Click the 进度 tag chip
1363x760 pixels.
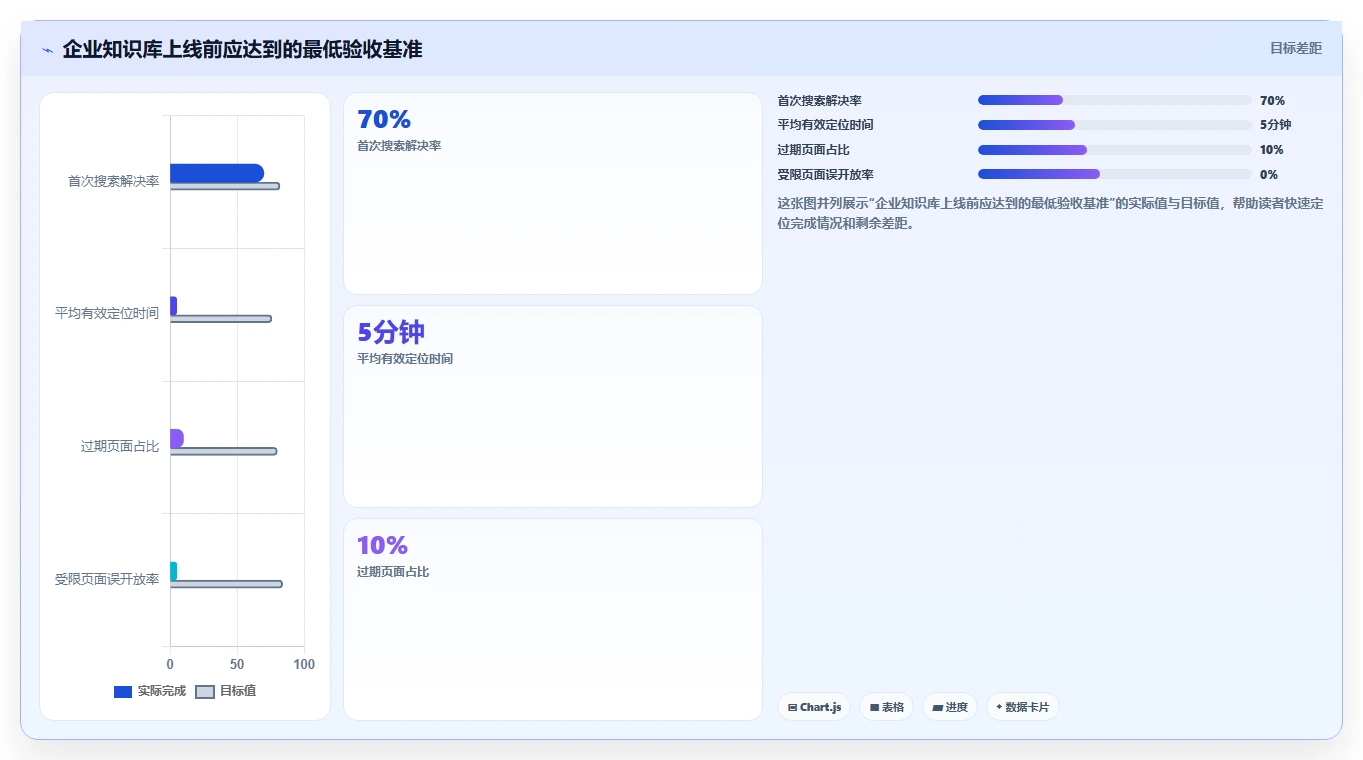[x=949, y=707]
